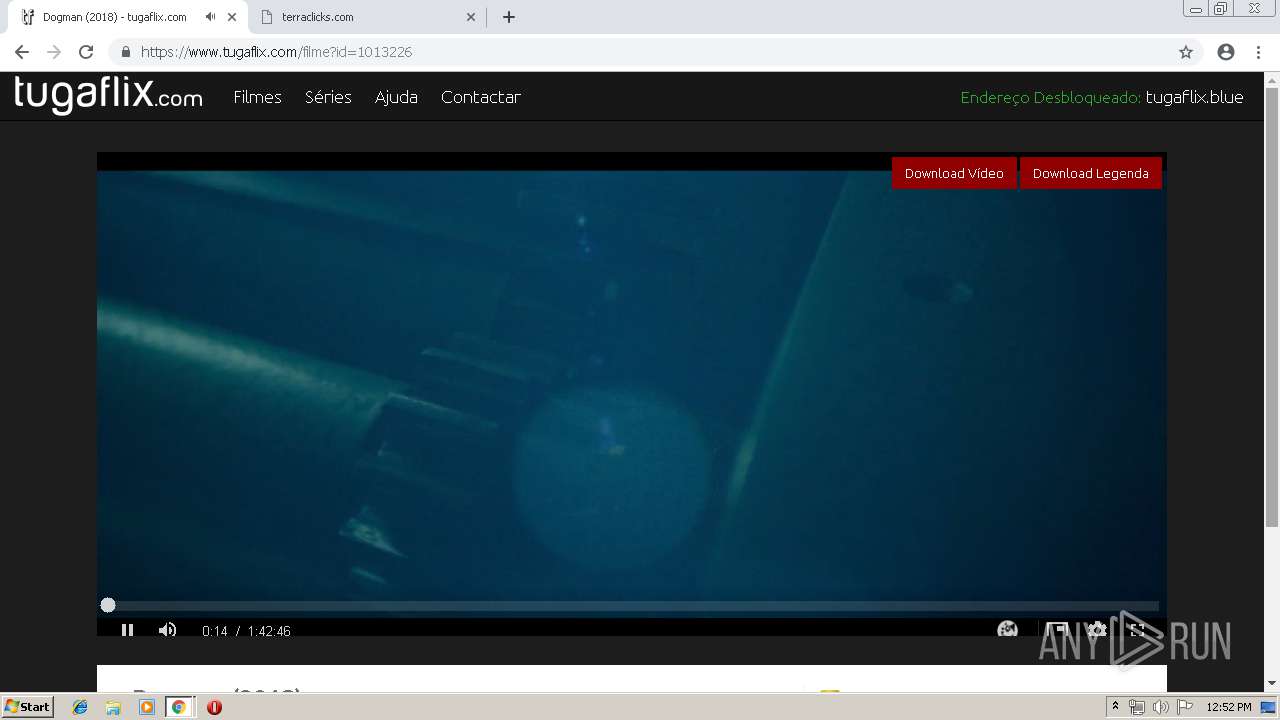Open the Séries menu
The height and width of the screenshot is (720, 1280).
coord(328,97)
